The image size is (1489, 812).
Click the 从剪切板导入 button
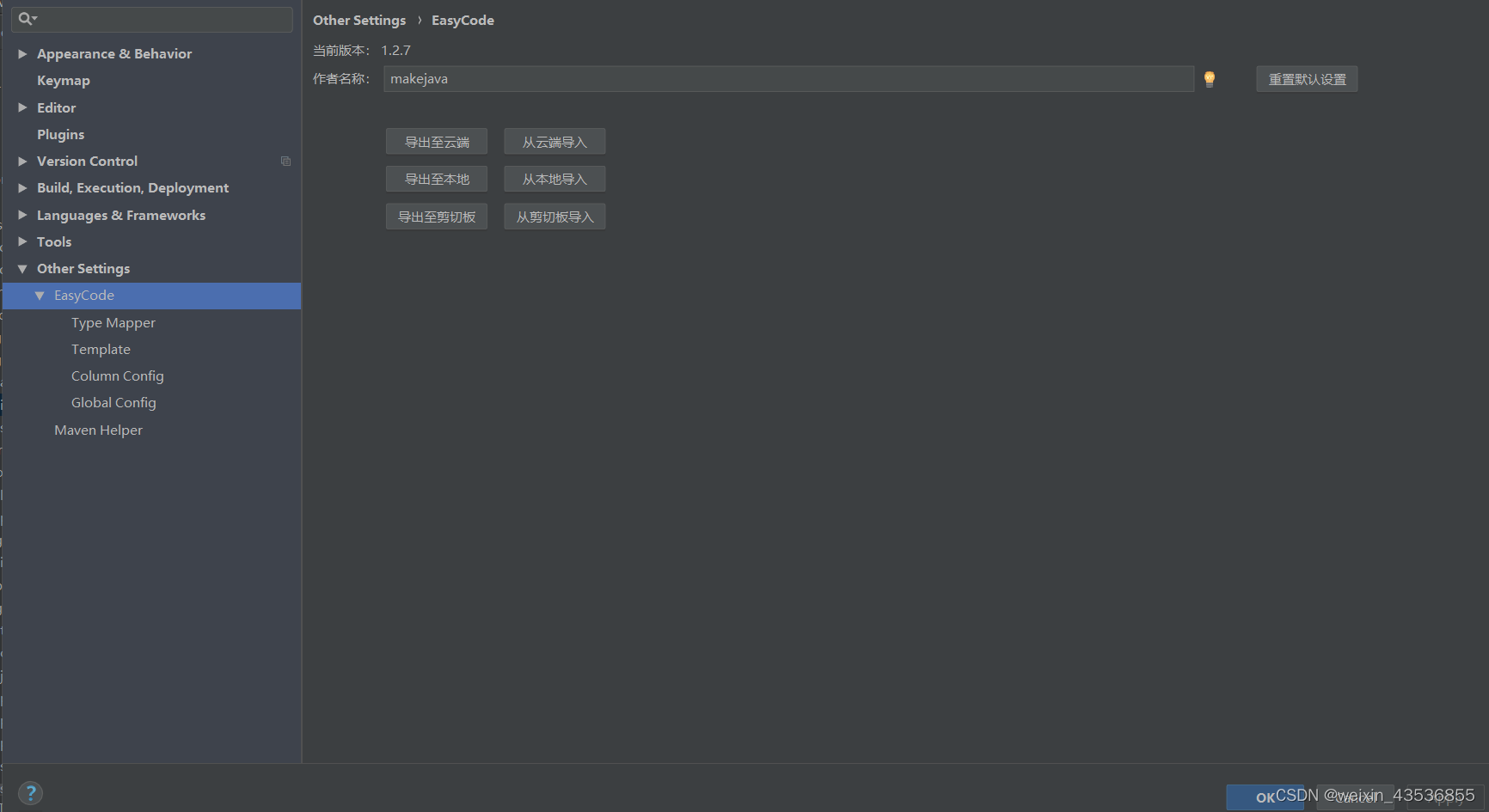click(x=555, y=216)
